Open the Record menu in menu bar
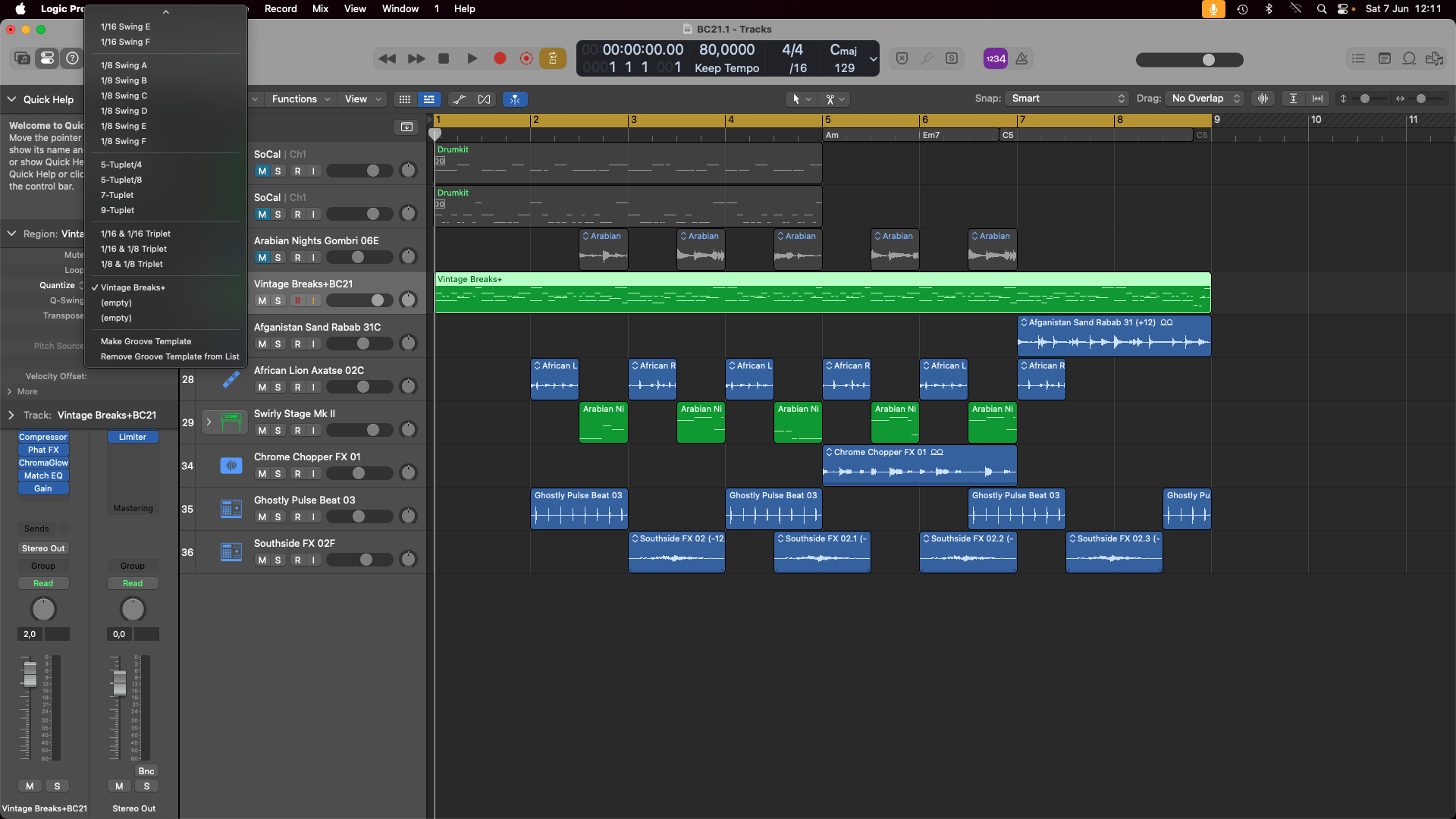 tap(281, 8)
